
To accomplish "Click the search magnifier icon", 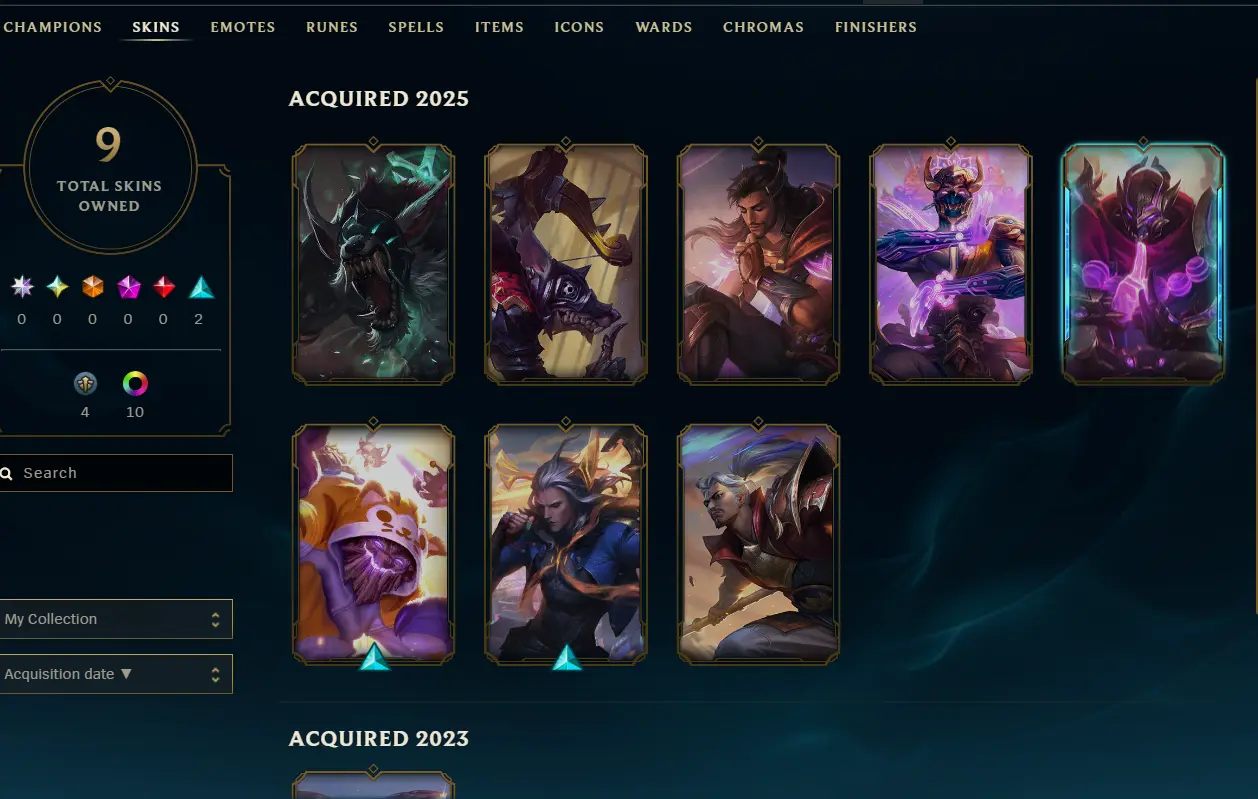I will [x=7, y=473].
